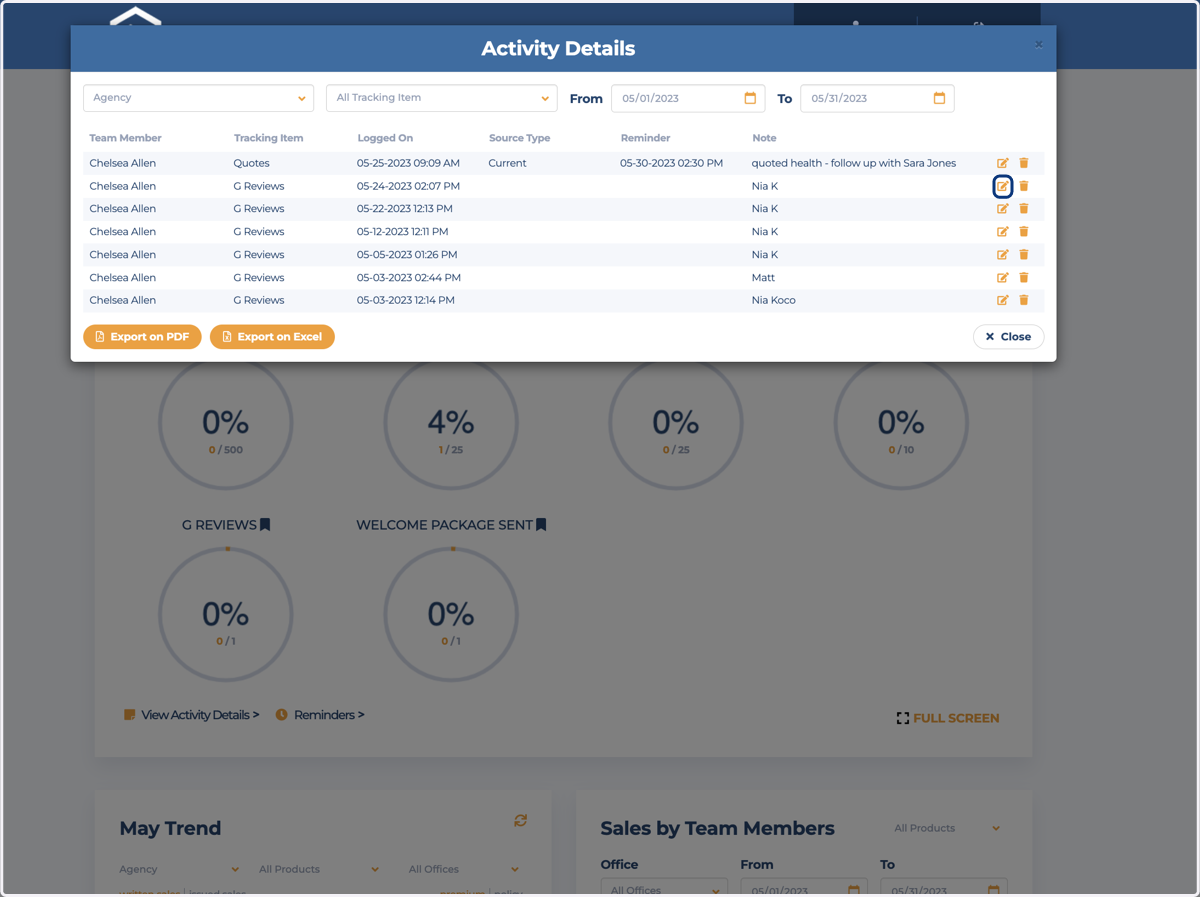Expand the May Trend Agency dropdown

tap(179, 869)
